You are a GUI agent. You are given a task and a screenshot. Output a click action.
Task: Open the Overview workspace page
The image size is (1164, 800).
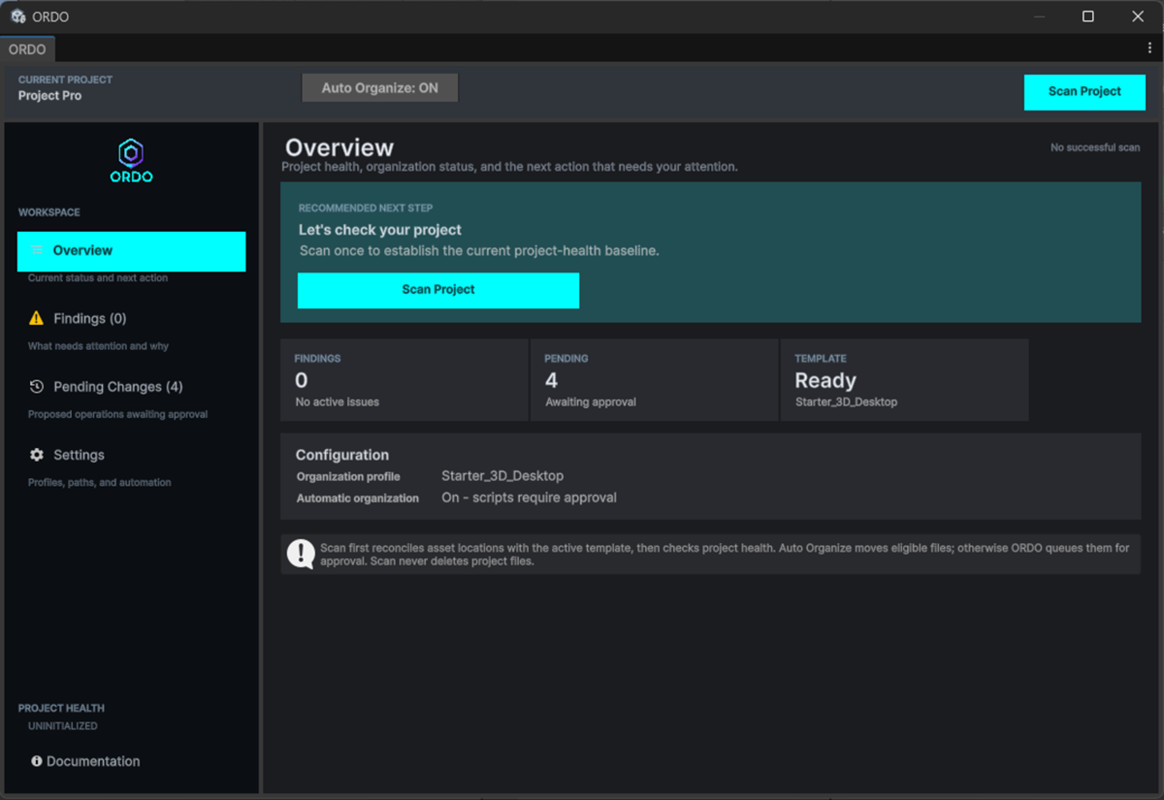point(131,251)
